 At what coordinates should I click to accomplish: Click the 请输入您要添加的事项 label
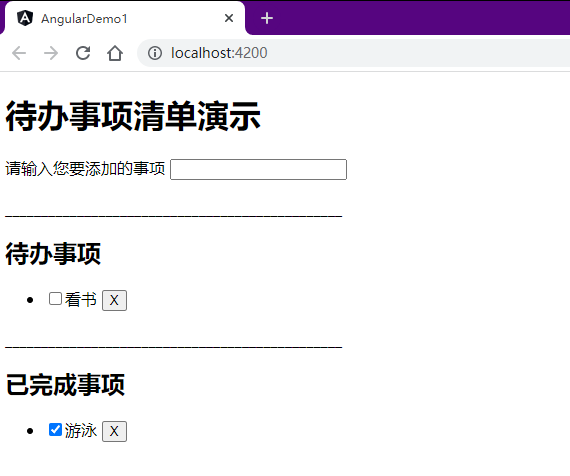pyautogui.click(x=85, y=169)
